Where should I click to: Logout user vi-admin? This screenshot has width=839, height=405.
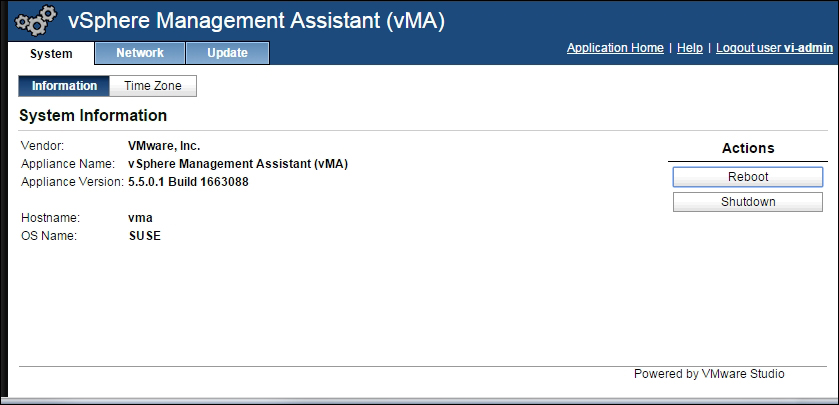click(774, 48)
